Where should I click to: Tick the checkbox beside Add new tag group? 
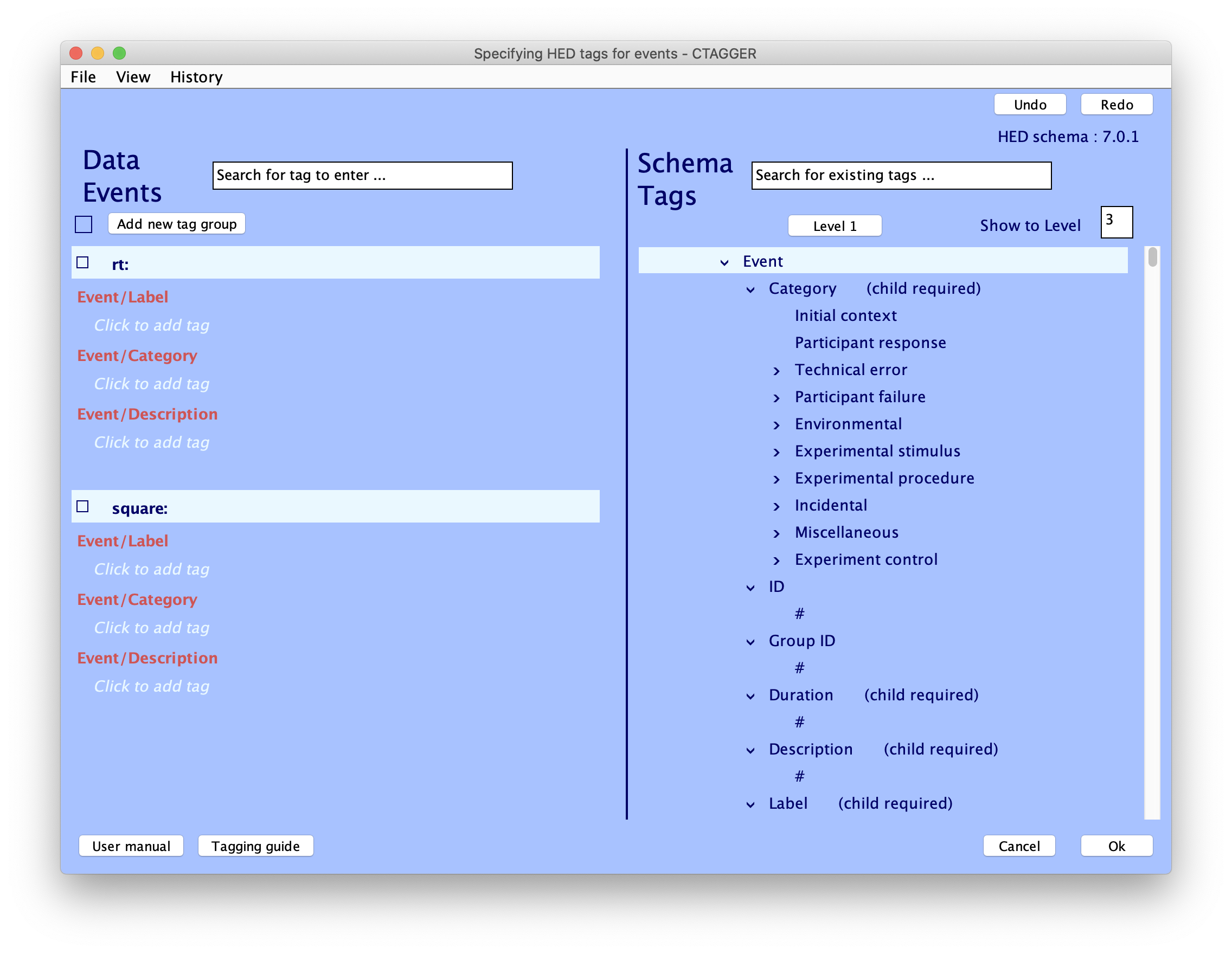point(84,224)
